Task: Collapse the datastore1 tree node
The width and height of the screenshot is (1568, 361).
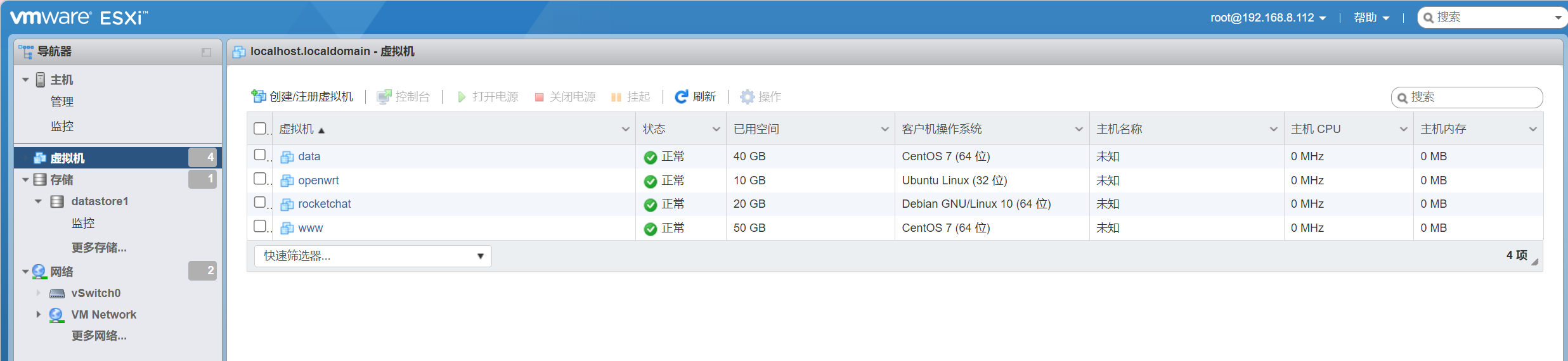Action: 38,201
